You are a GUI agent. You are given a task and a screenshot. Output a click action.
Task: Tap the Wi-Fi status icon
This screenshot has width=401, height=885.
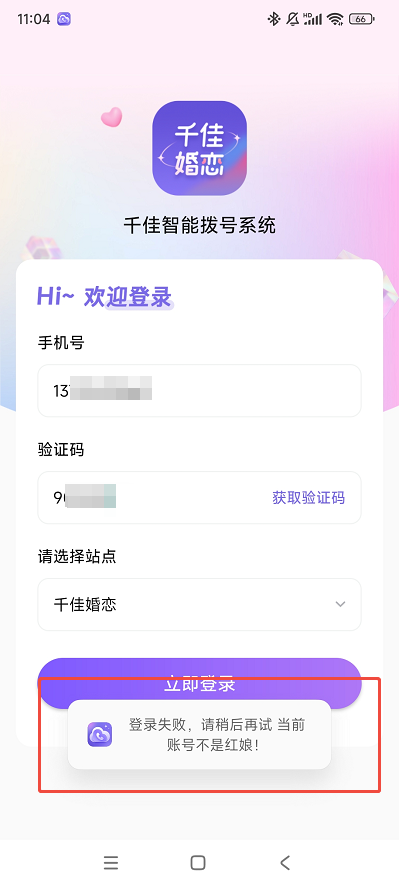(336, 20)
